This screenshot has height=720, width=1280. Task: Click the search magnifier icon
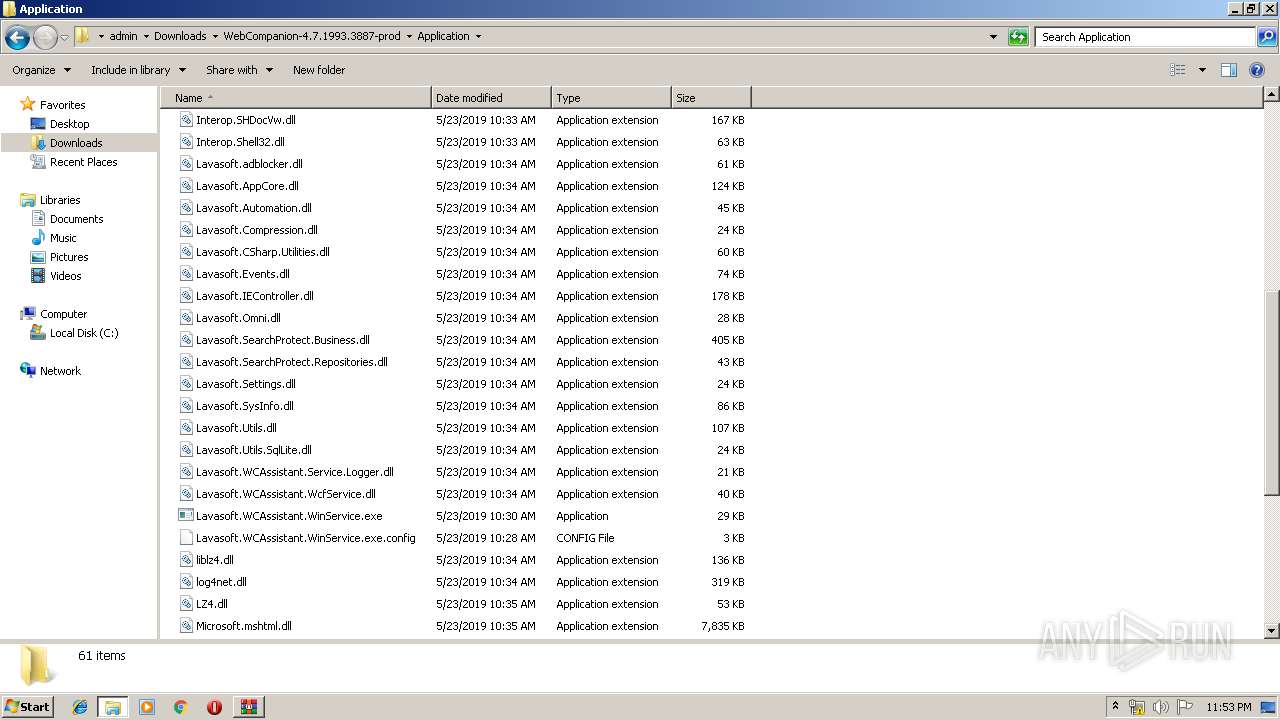(1266, 37)
